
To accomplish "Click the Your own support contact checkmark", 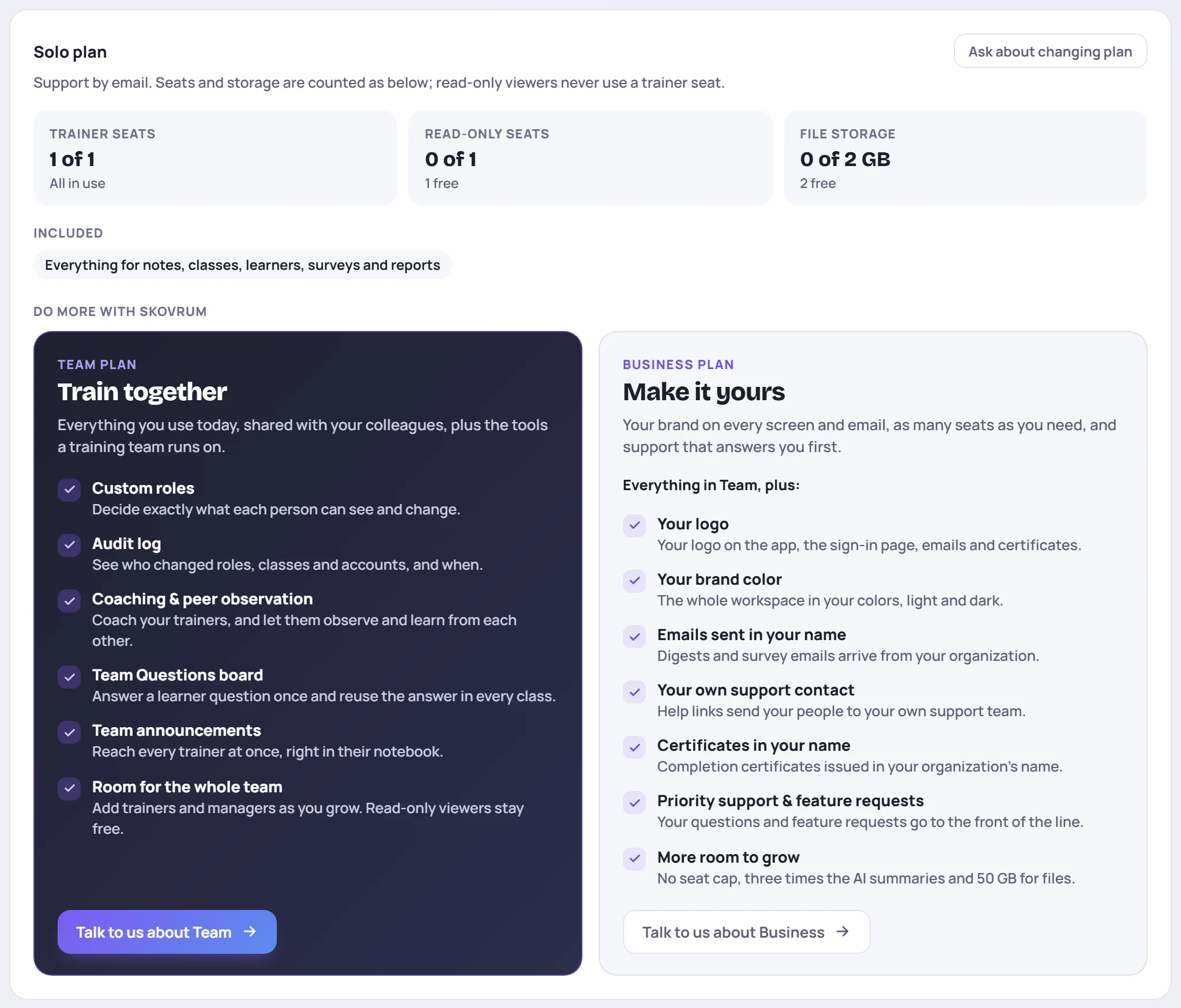I will [634, 691].
